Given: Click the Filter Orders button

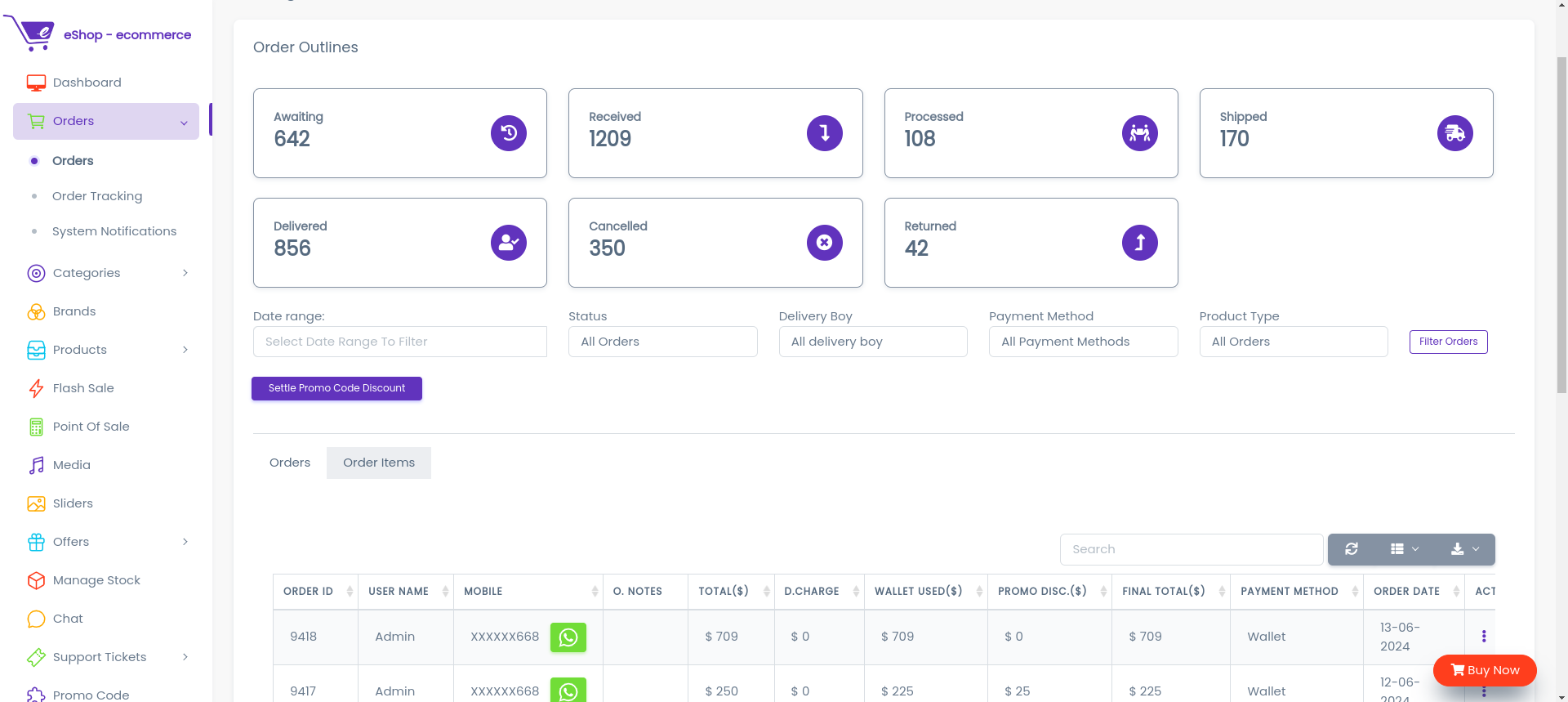Looking at the screenshot, I should (1448, 342).
